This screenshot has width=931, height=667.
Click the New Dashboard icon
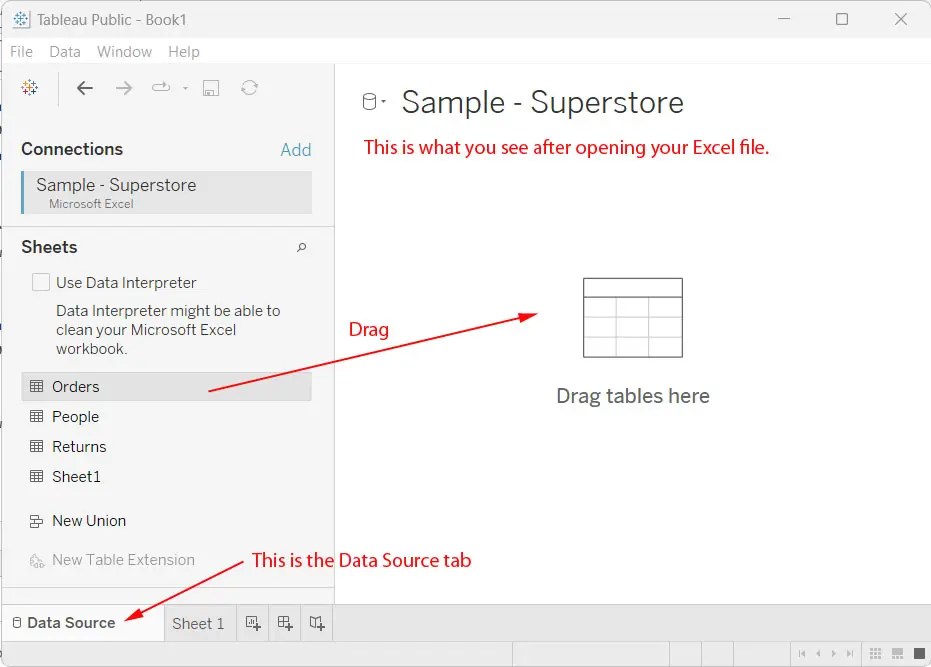click(285, 623)
